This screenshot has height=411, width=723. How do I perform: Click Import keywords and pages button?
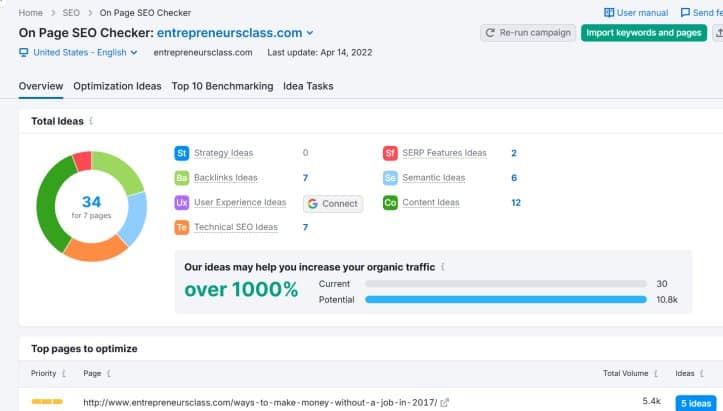[x=644, y=33]
